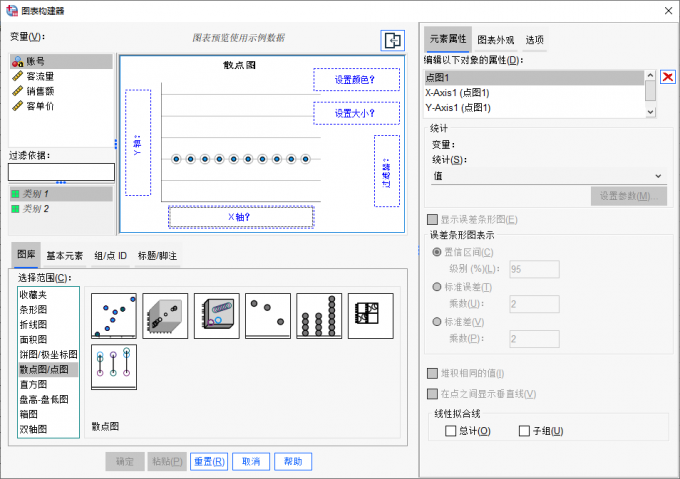Pick the drop-line chart thumbnail

(114, 367)
